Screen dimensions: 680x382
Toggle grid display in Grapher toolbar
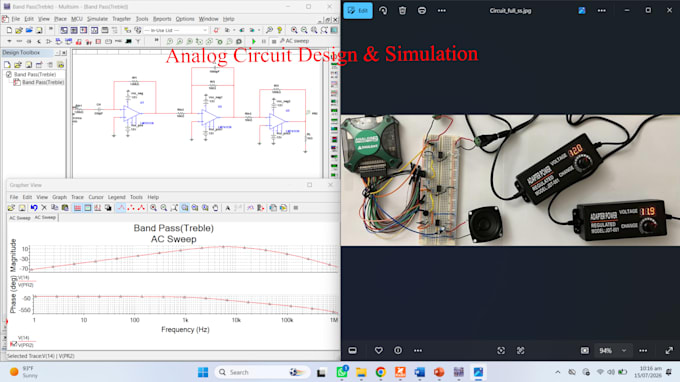pos(77,208)
